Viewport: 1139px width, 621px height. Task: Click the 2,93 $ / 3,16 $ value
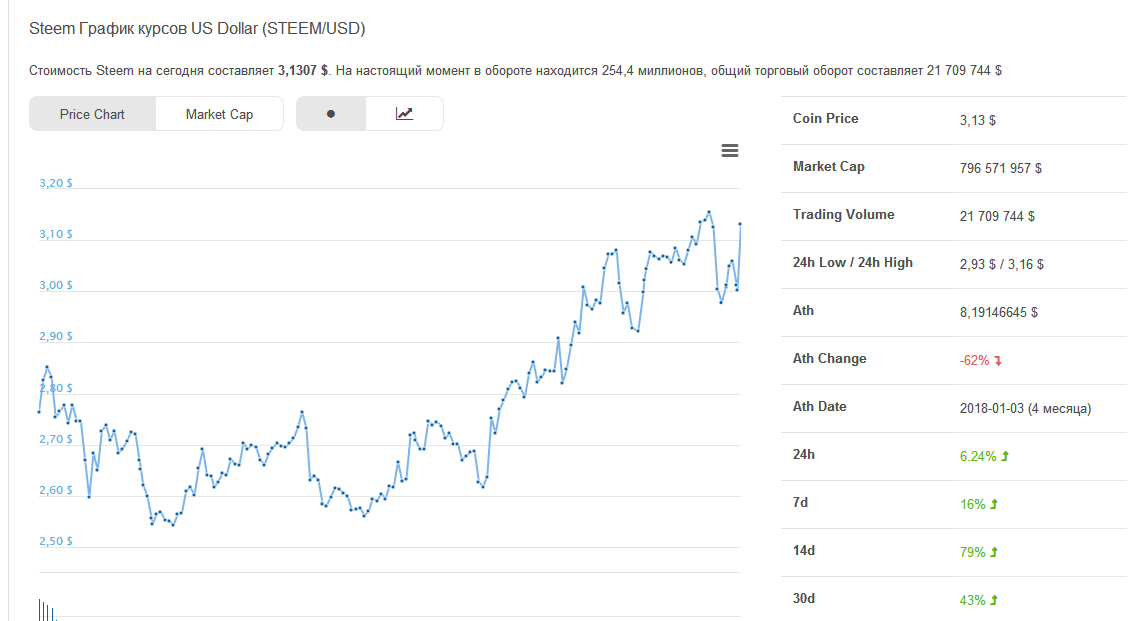click(1001, 264)
